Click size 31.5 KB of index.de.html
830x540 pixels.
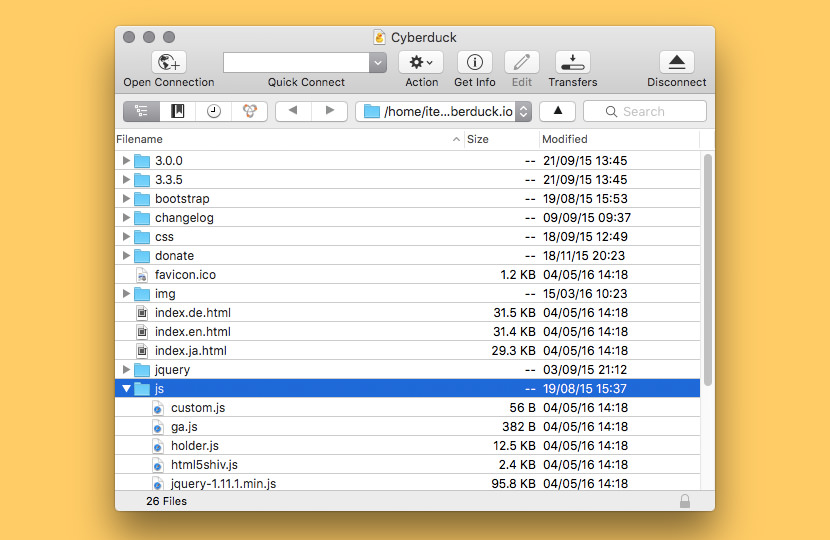point(515,313)
